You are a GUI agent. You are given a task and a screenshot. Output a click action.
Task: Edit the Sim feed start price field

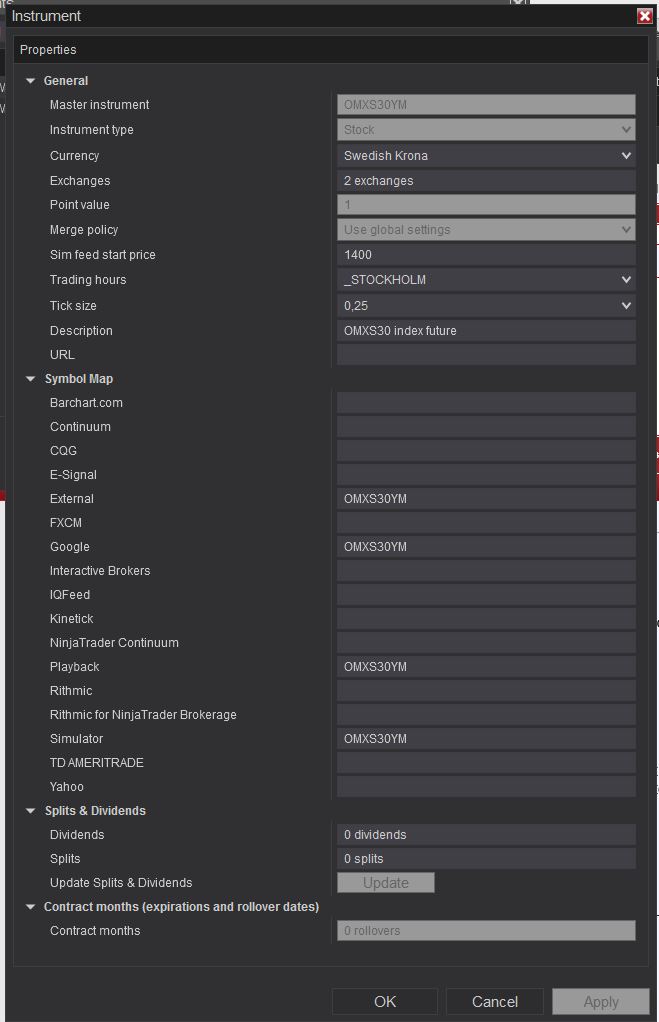(486, 255)
